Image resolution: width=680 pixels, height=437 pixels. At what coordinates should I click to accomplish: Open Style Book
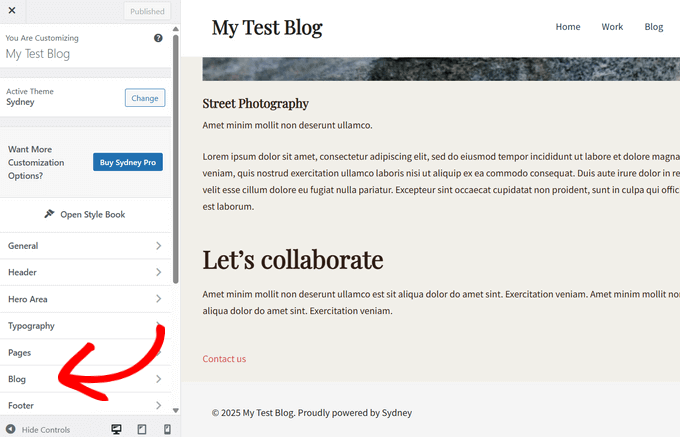pos(86,215)
